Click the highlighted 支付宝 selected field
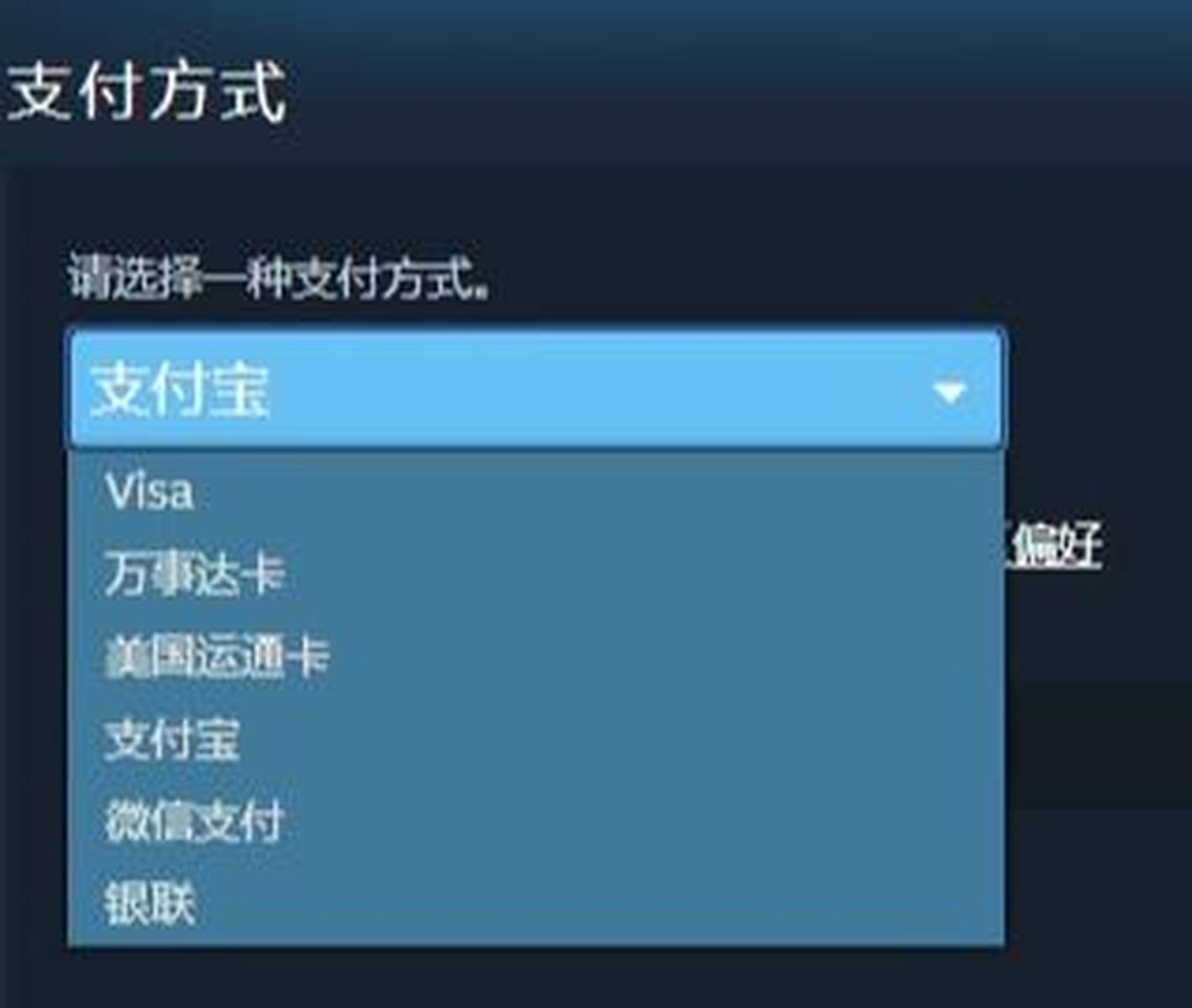Screen dimensions: 1192x1008 535,388
